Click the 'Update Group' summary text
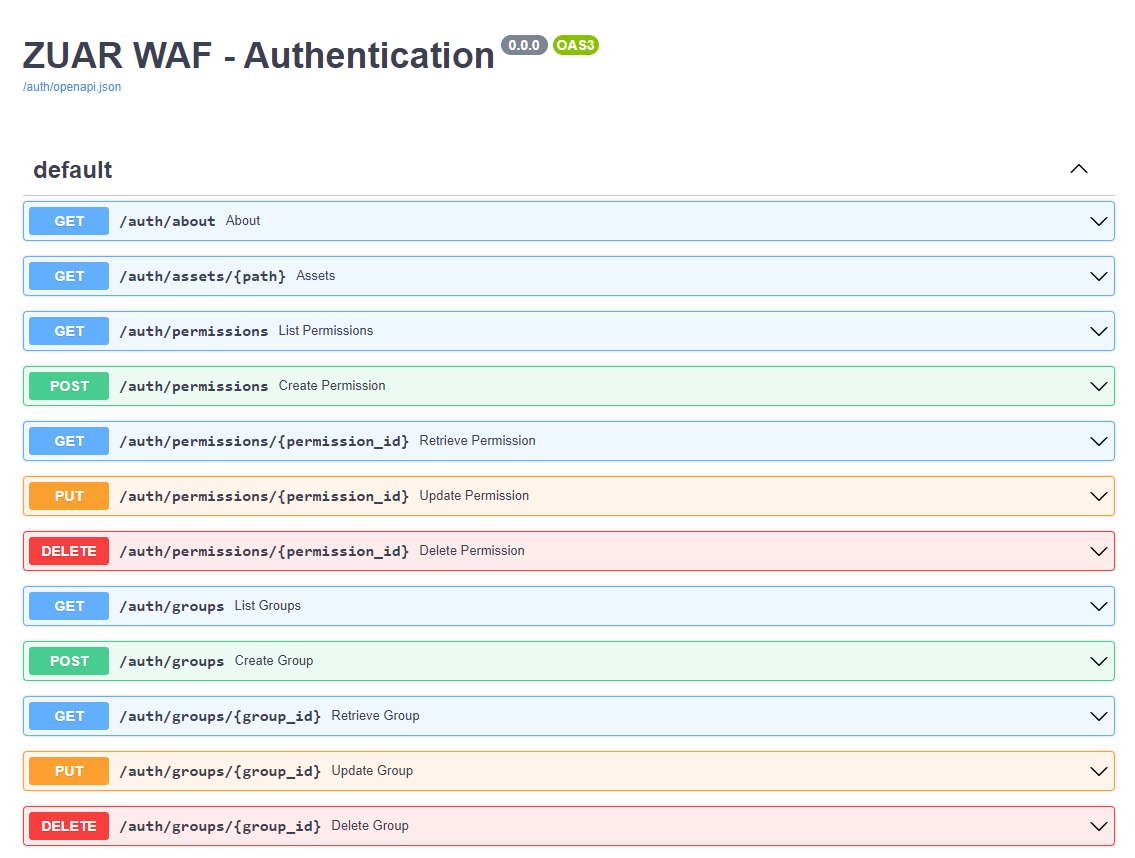Screen dimensions: 1135x858 pyautogui.click(x=372, y=771)
